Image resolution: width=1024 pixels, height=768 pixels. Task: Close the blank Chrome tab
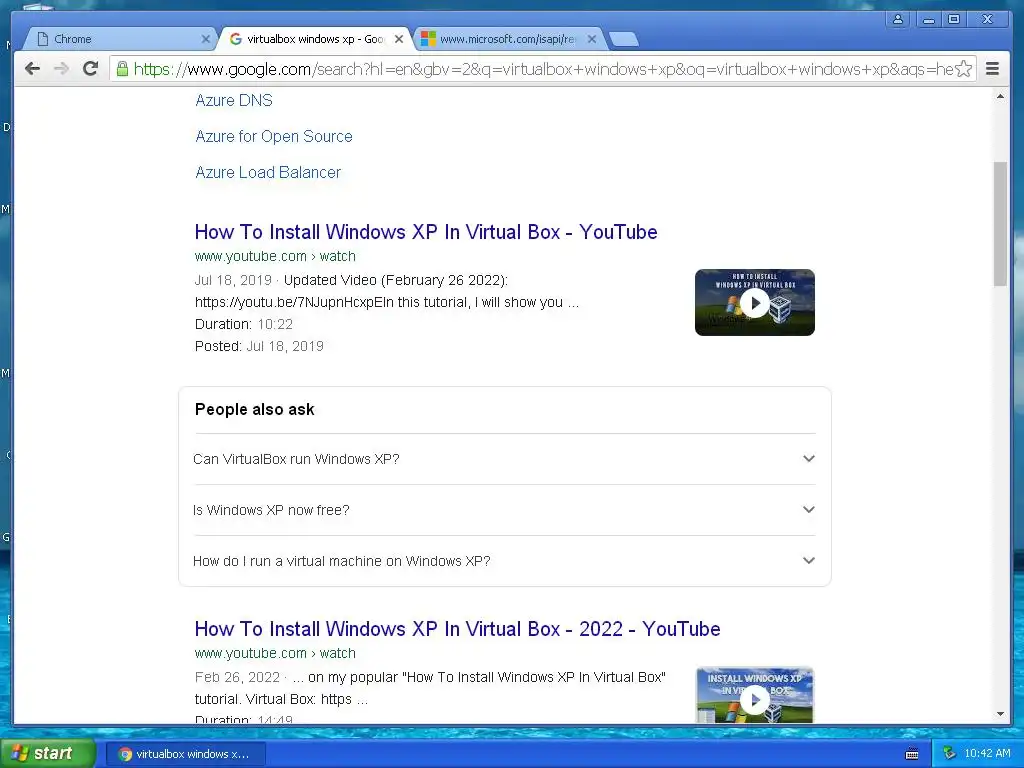206,39
